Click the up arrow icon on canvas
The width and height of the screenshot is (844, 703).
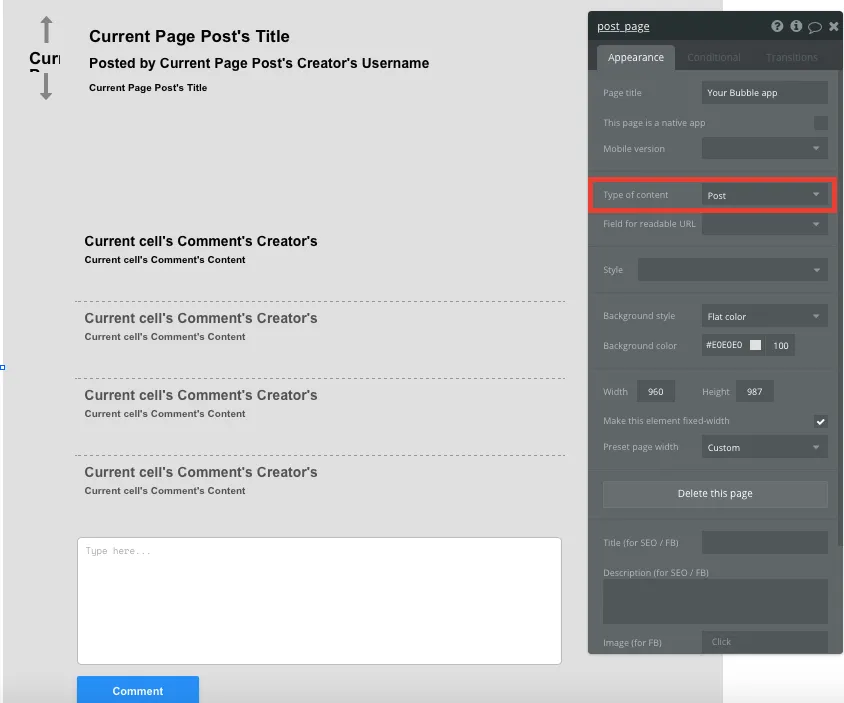(46, 30)
